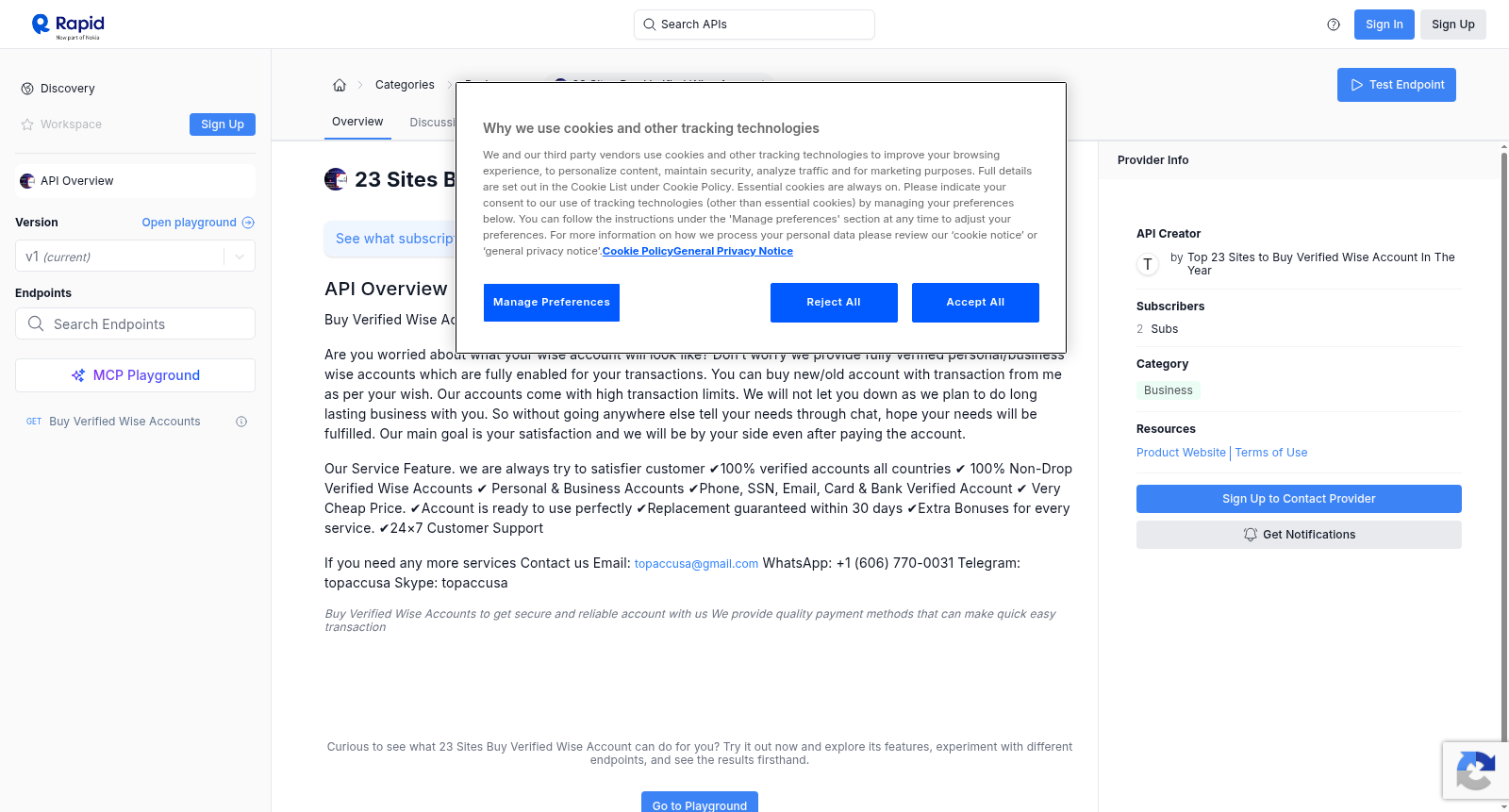Click the Workspace star icon
Viewport: 1509px width, 812px height.
click(x=27, y=124)
